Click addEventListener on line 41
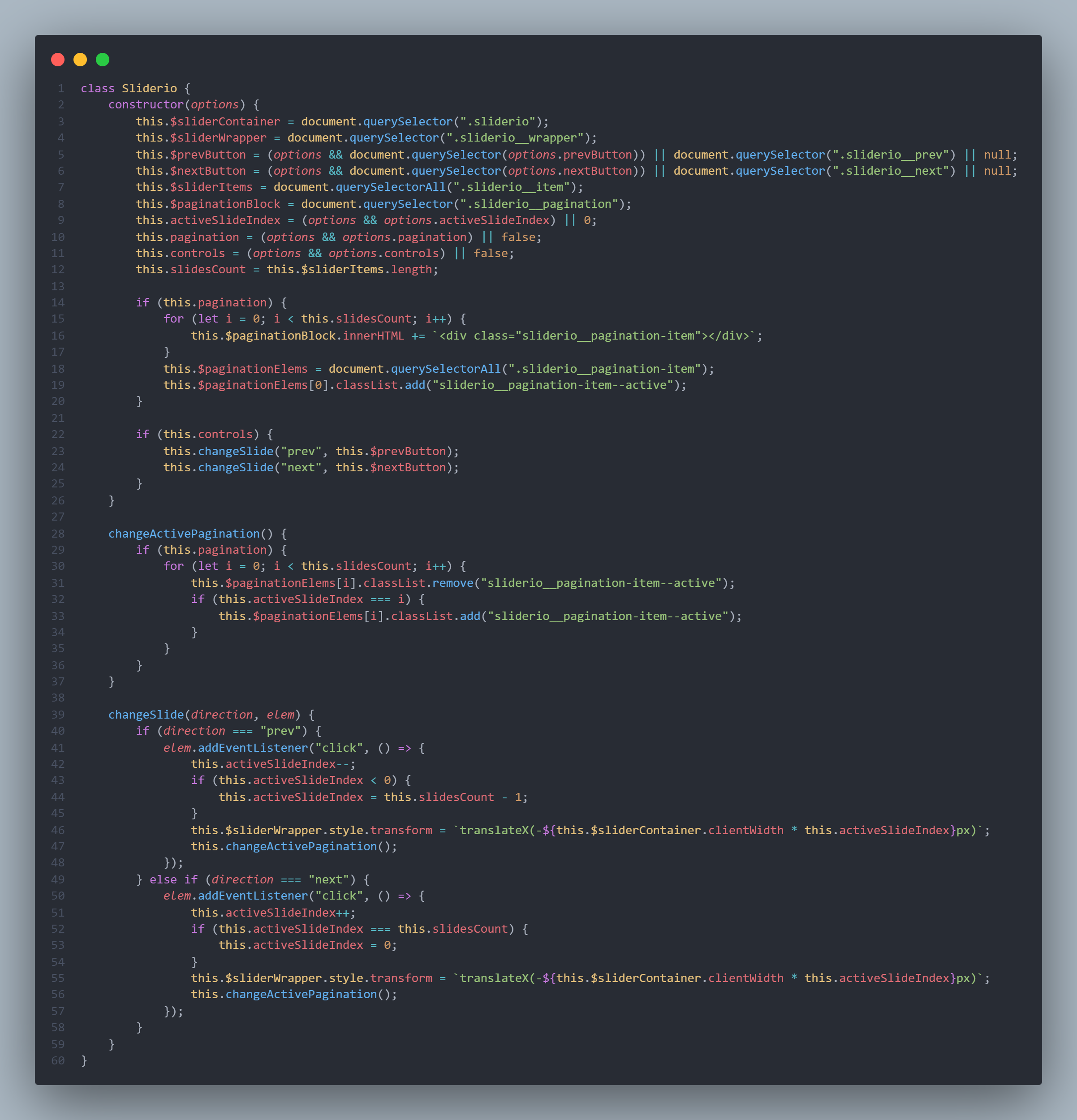 [x=253, y=747]
